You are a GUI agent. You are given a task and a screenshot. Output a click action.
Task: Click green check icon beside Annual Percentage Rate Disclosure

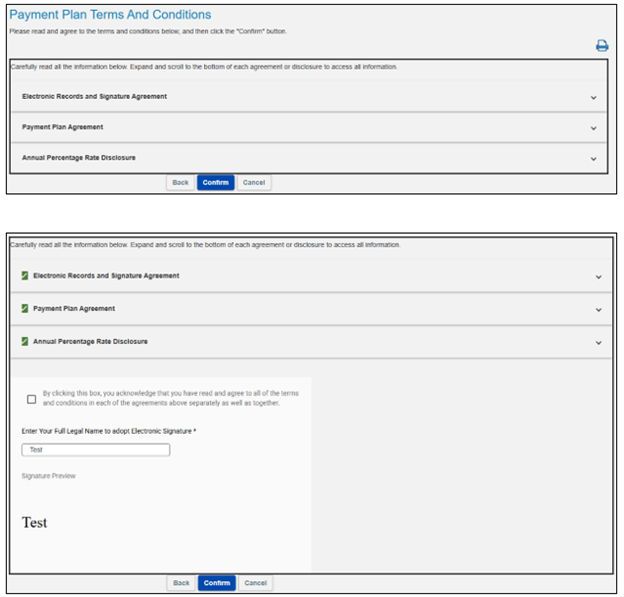click(25, 341)
